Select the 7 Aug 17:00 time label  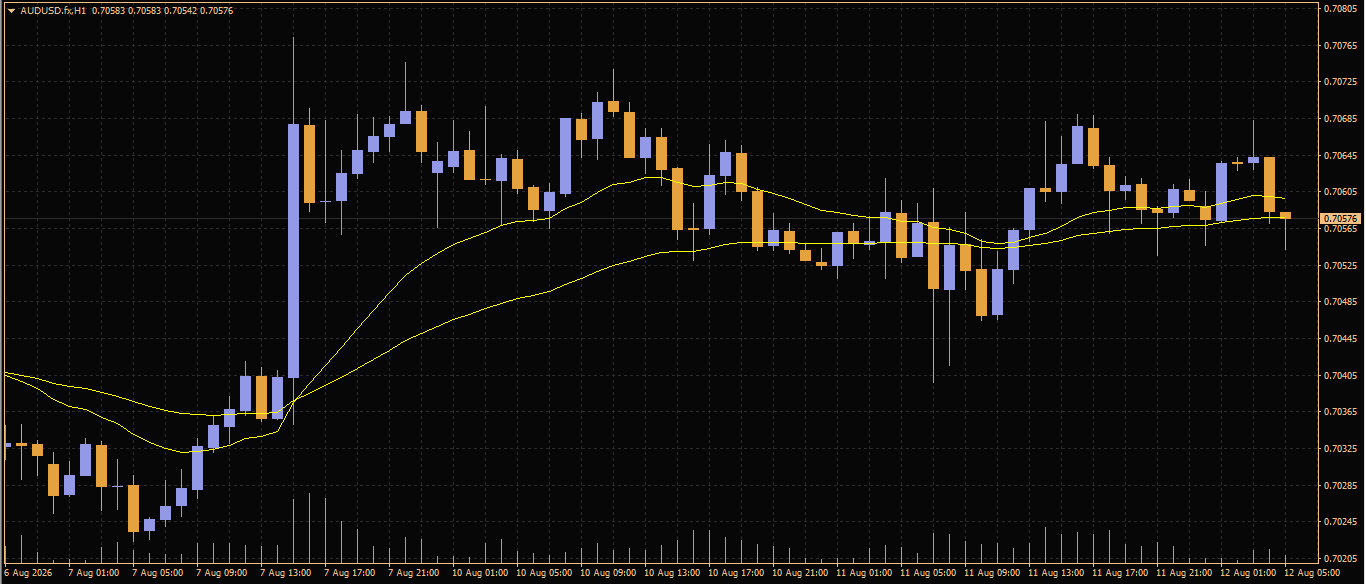(350, 574)
